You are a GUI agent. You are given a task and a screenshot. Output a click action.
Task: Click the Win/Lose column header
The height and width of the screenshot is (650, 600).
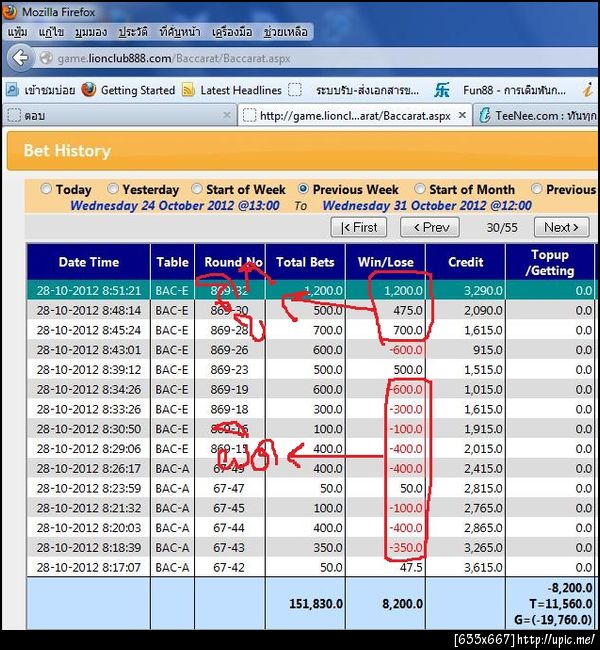(x=386, y=262)
